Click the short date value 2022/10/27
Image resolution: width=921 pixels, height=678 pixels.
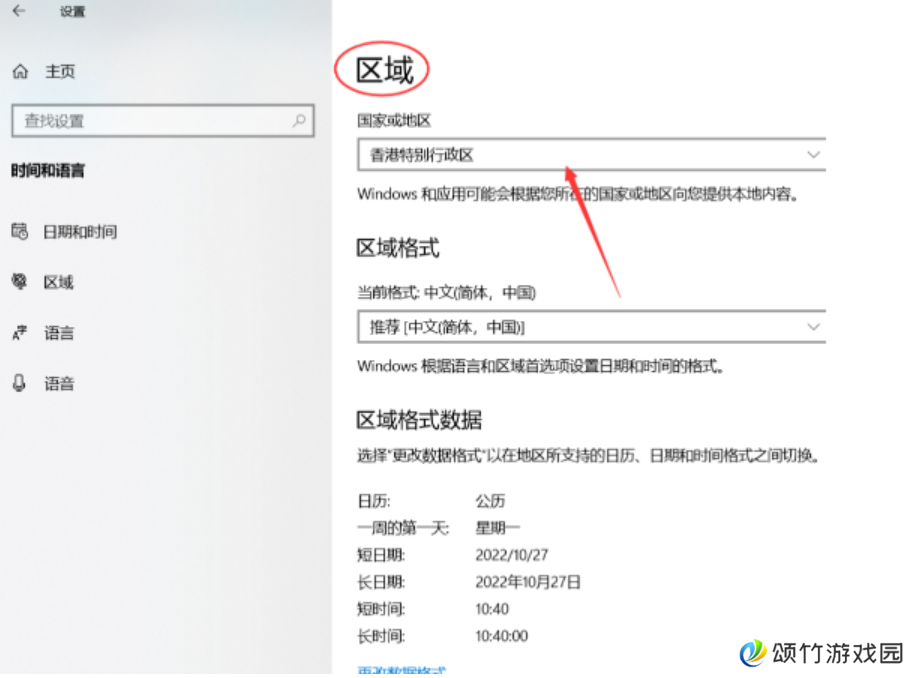tap(512, 555)
